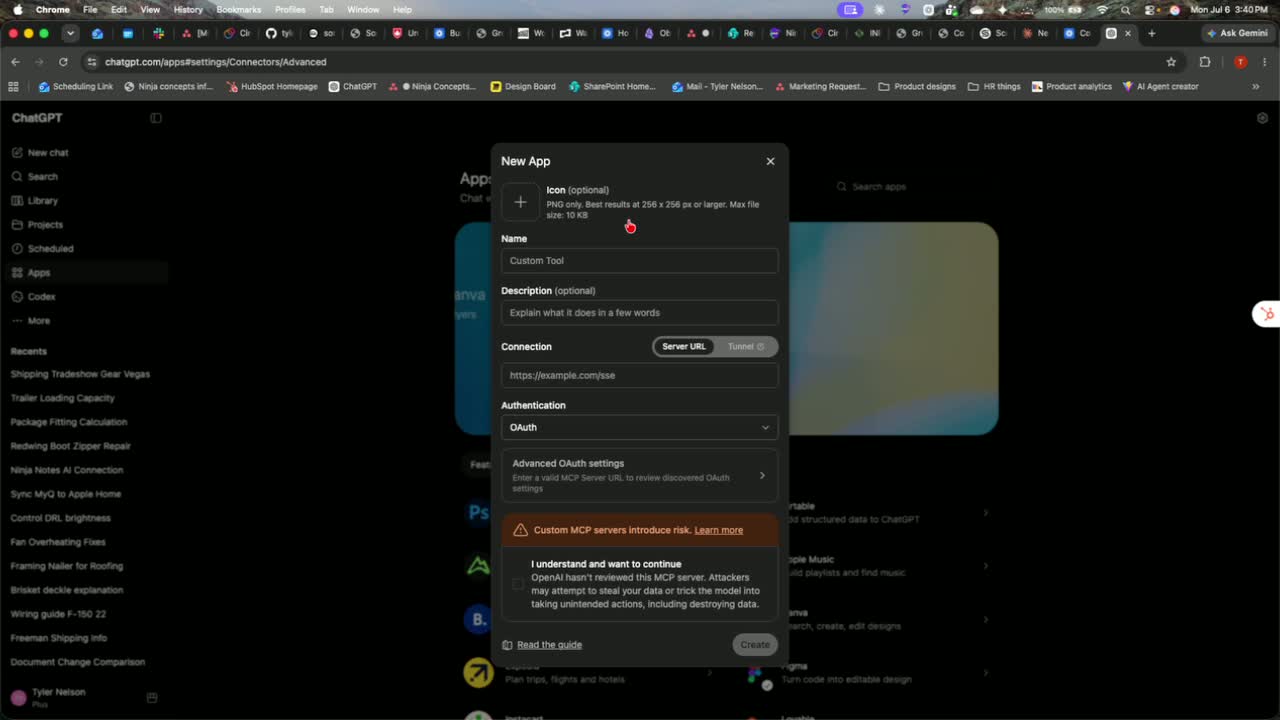Open the Wi-Fi status menu

coord(1102,9)
